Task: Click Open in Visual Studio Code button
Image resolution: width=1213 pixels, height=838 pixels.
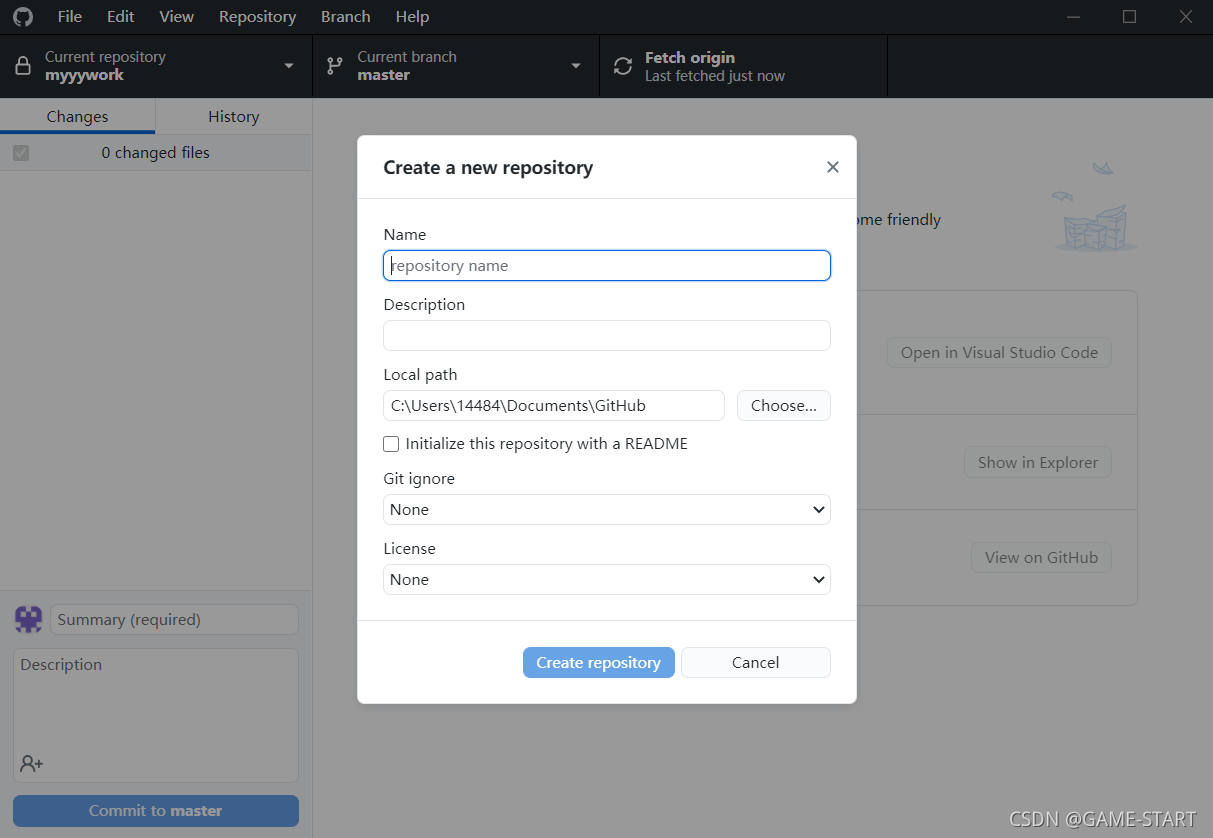Action: point(999,352)
